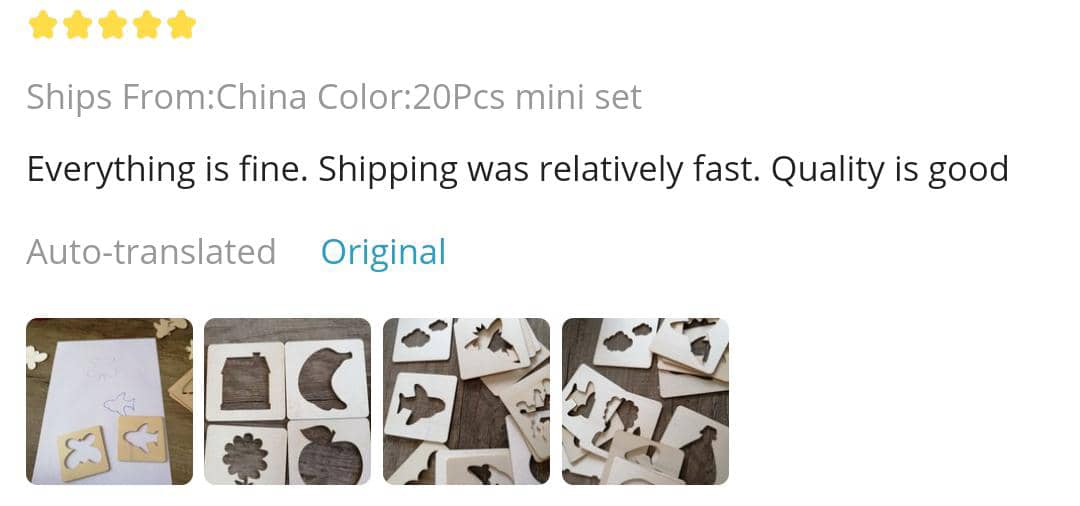Open first photo with stencils on paper
Image resolution: width=1080 pixels, height=506 pixels.
pos(109,401)
